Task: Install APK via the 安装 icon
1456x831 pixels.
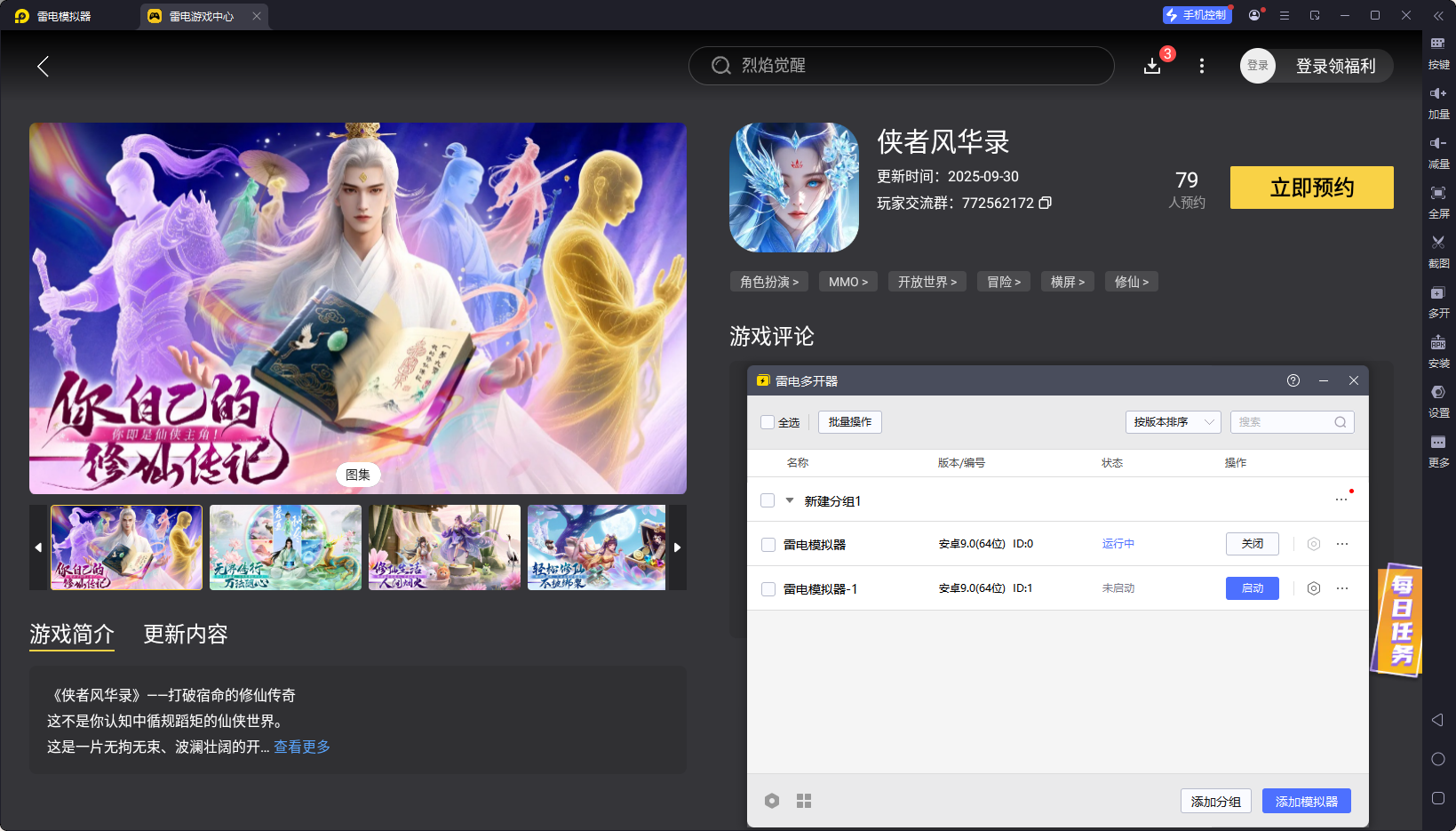Action: pyautogui.click(x=1437, y=342)
